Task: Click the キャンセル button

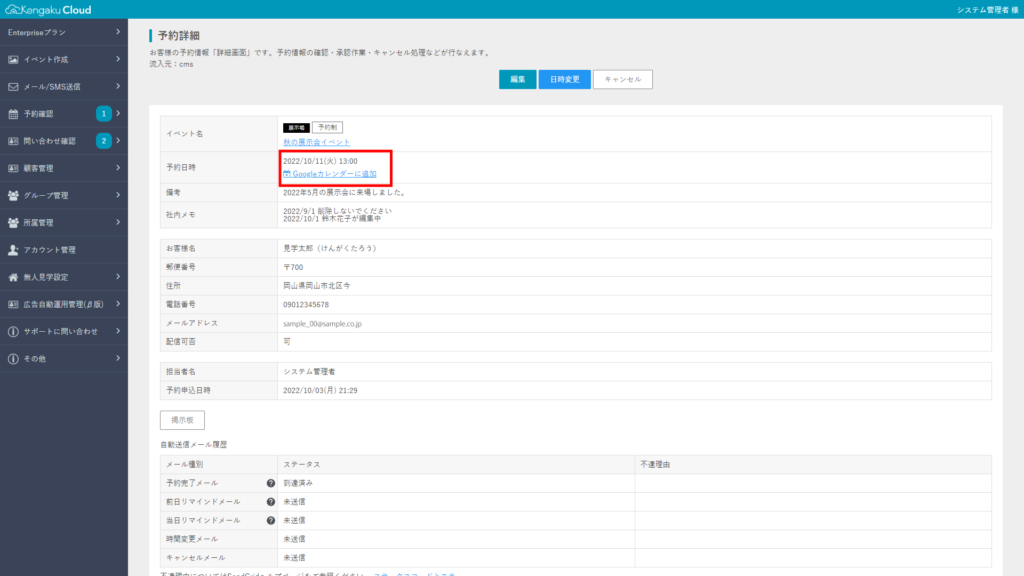Action: click(x=622, y=80)
